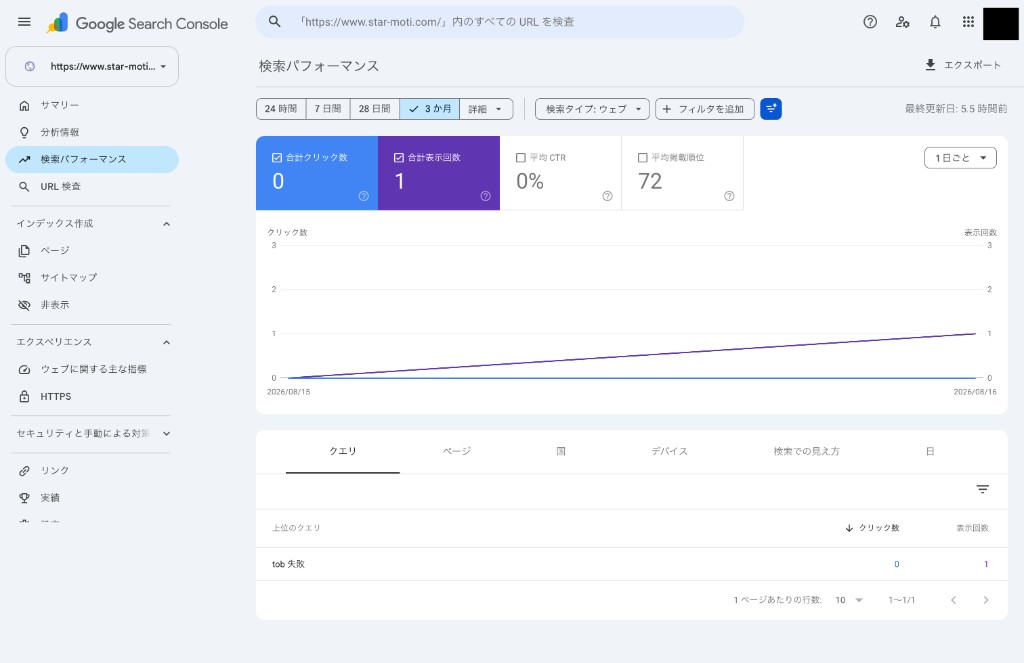The width and height of the screenshot is (1024, 663).
Task: Select the 7 日間 date range
Action: click(328, 109)
